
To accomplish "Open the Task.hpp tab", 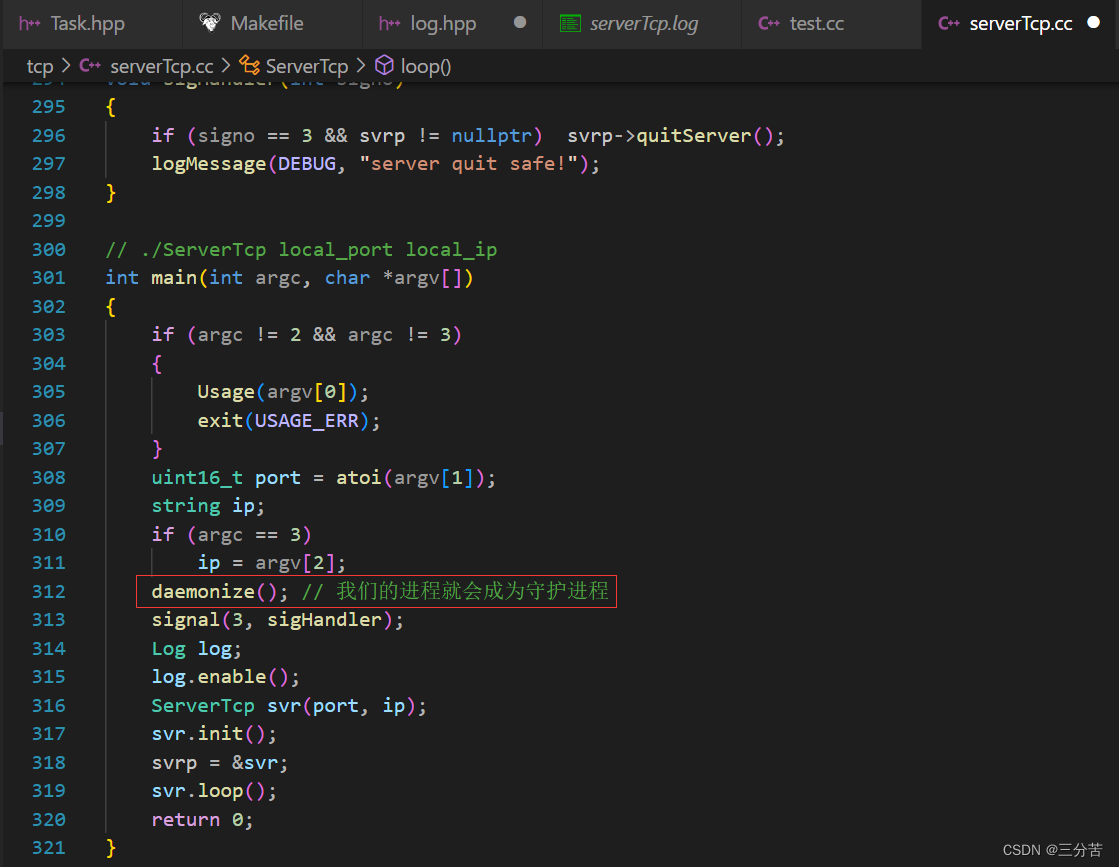I will [88, 24].
